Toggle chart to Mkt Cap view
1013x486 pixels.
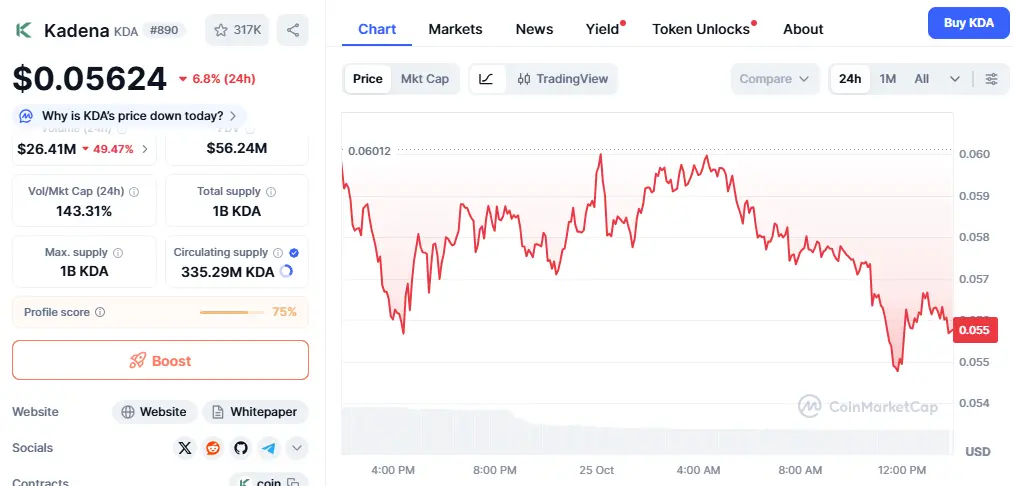point(425,79)
